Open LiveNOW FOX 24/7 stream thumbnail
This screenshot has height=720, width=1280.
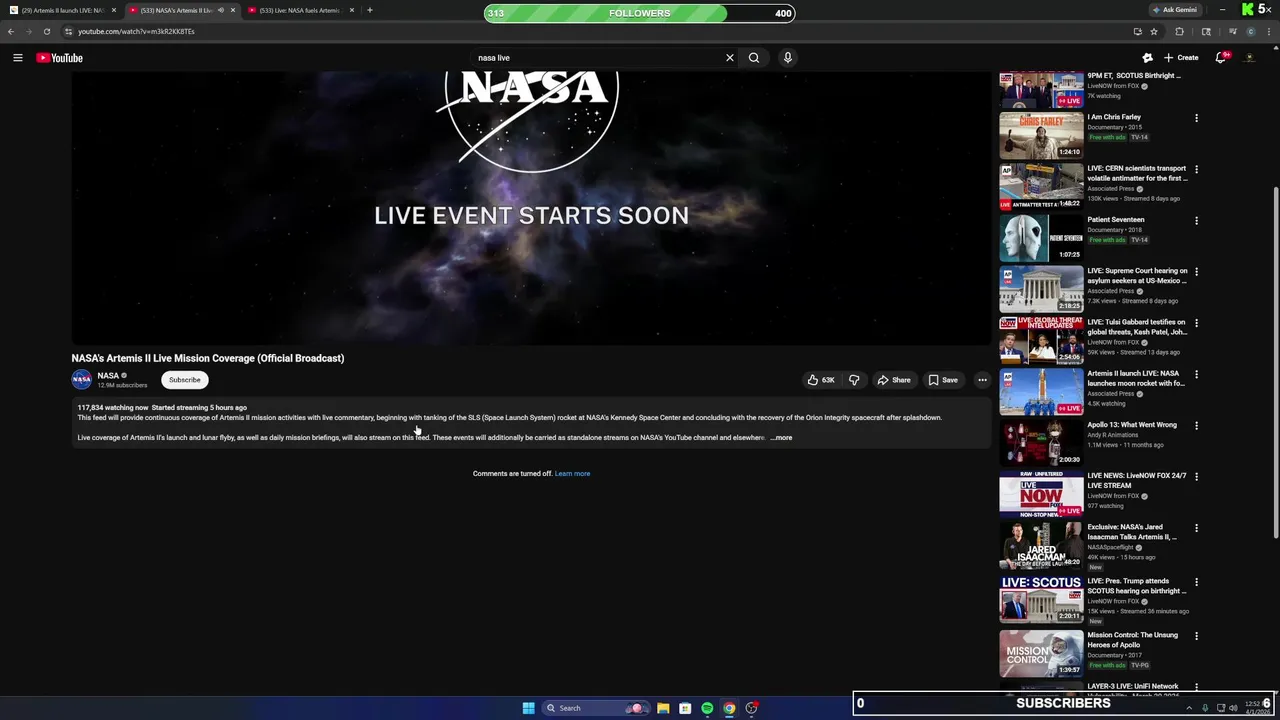tap(1041, 494)
